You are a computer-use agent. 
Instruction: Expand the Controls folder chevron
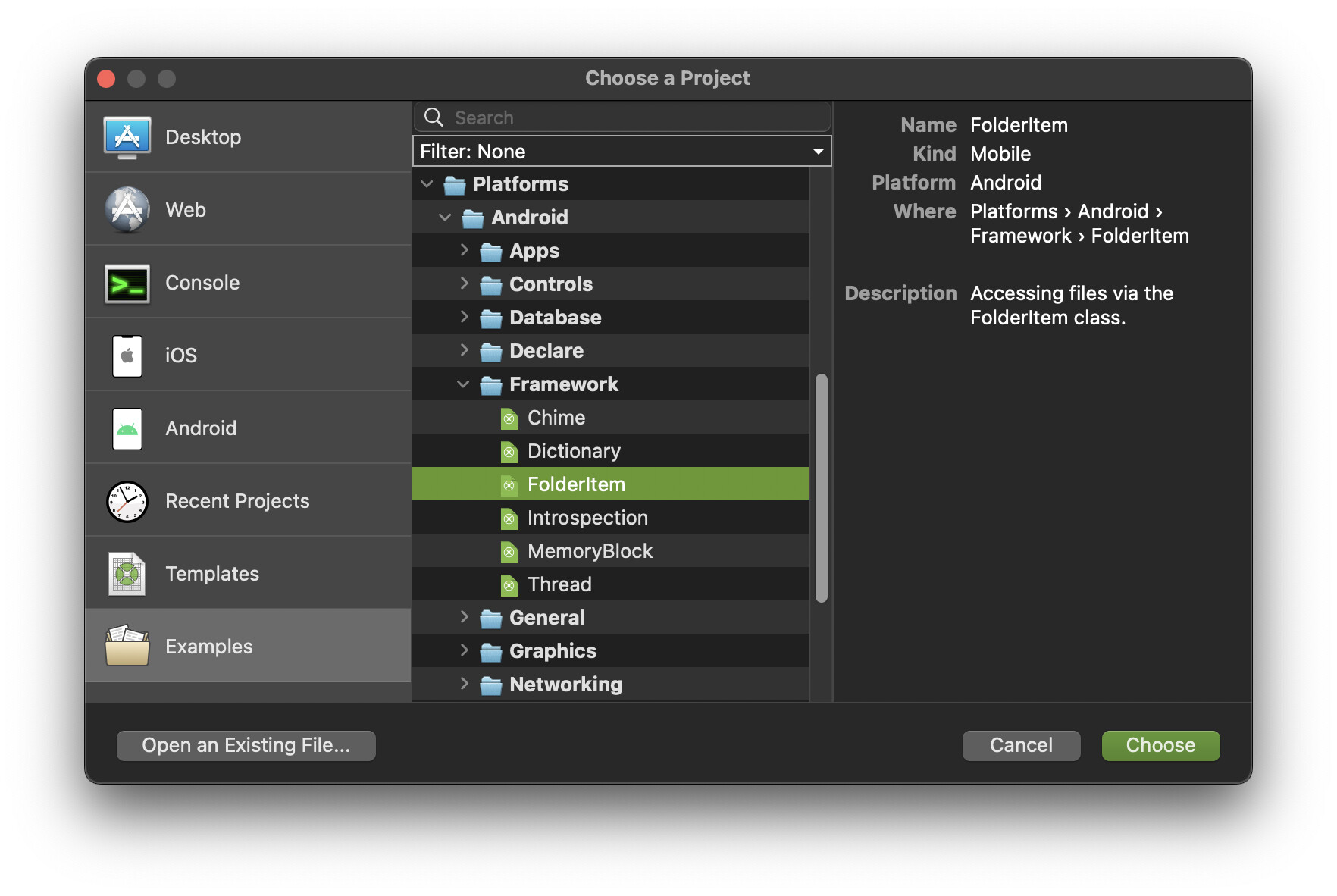464,284
